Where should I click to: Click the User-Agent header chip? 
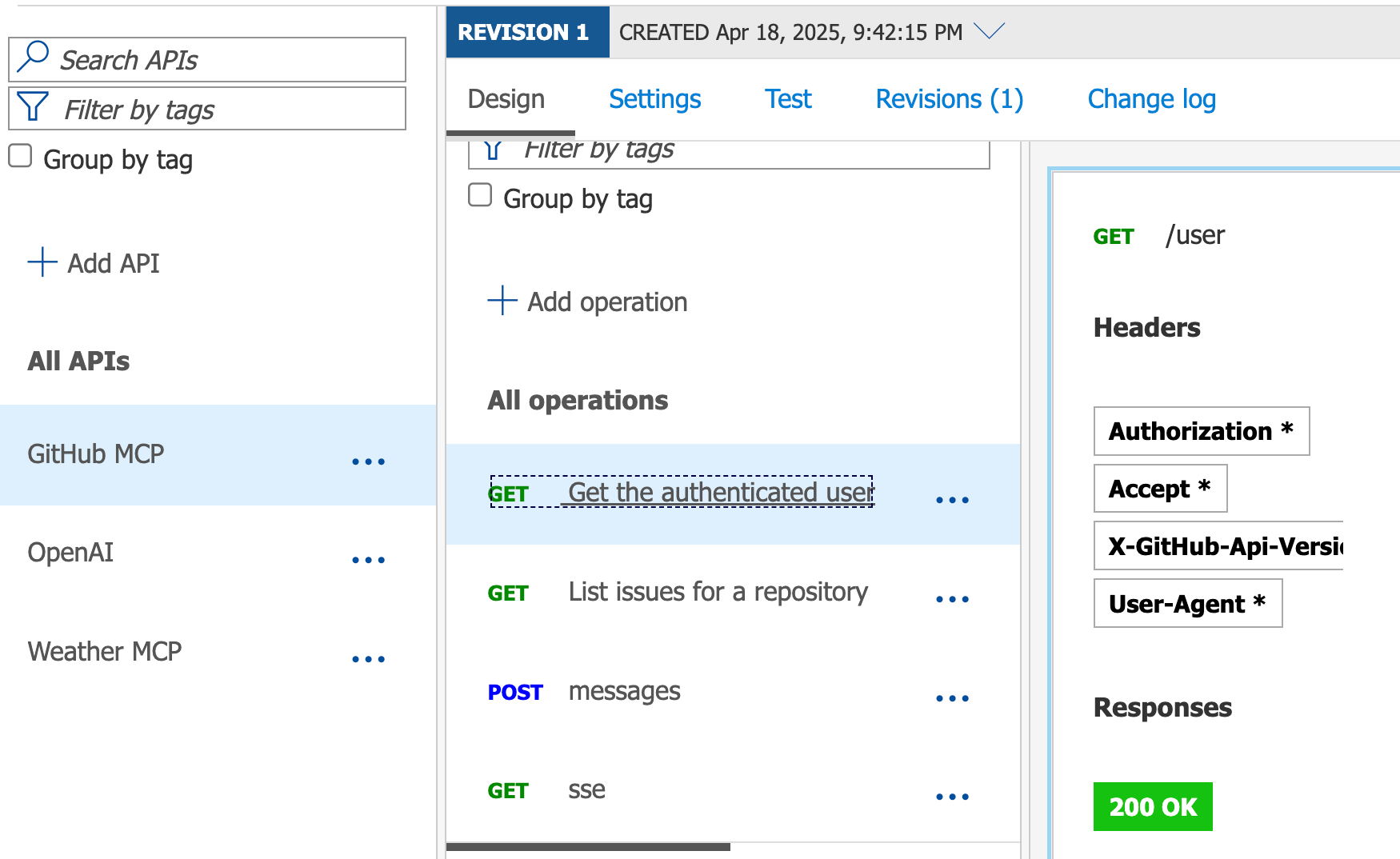point(1188,604)
